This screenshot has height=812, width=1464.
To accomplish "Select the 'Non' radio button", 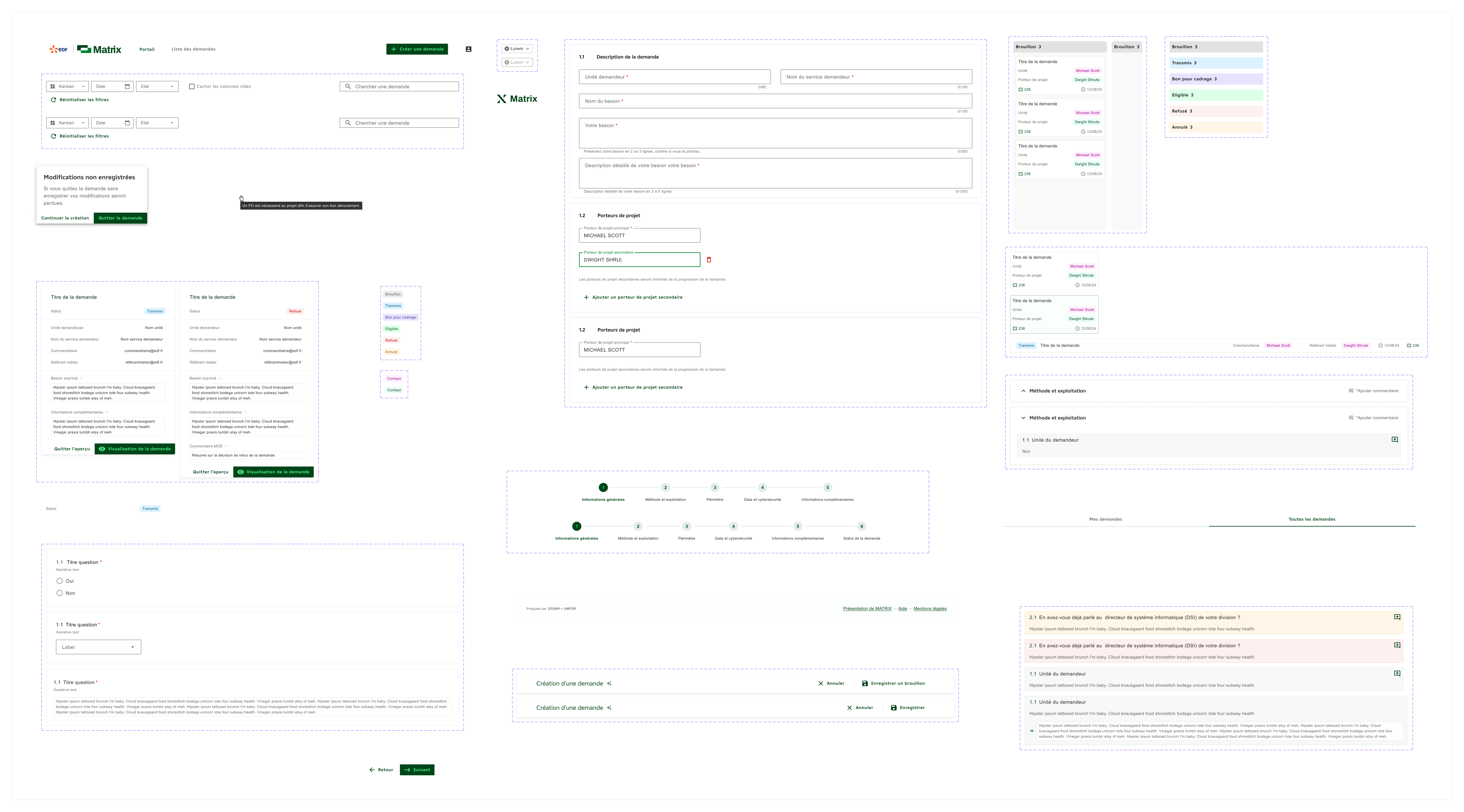I will (x=60, y=593).
